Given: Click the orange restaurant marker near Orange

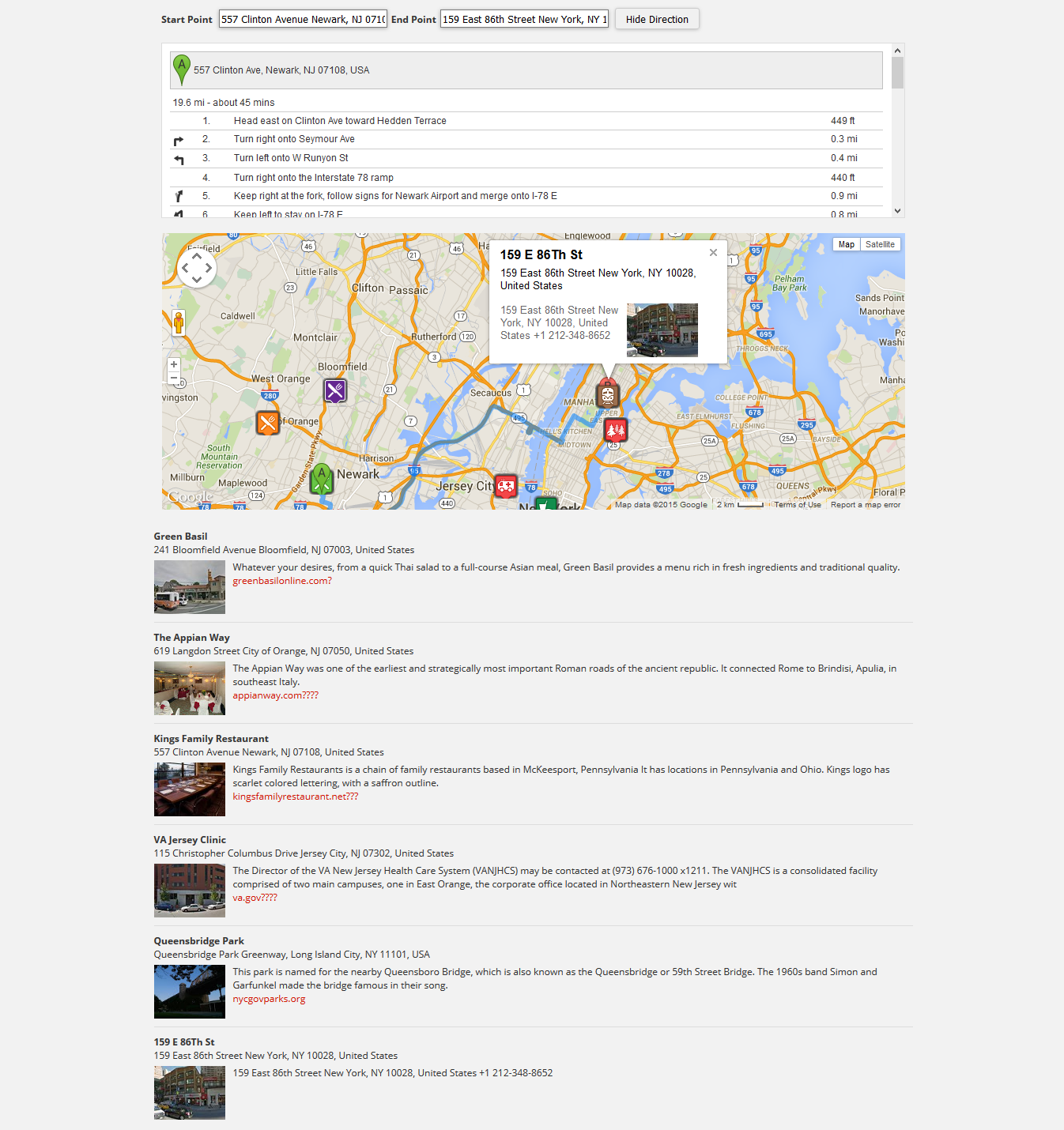Looking at the screenshot, I should (x=268, y=423).
